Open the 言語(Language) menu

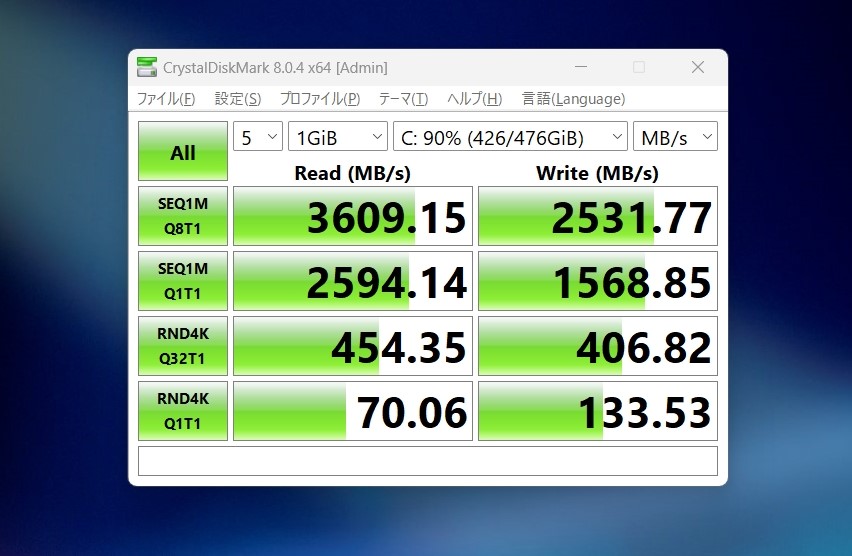click(x=573, y=99)
